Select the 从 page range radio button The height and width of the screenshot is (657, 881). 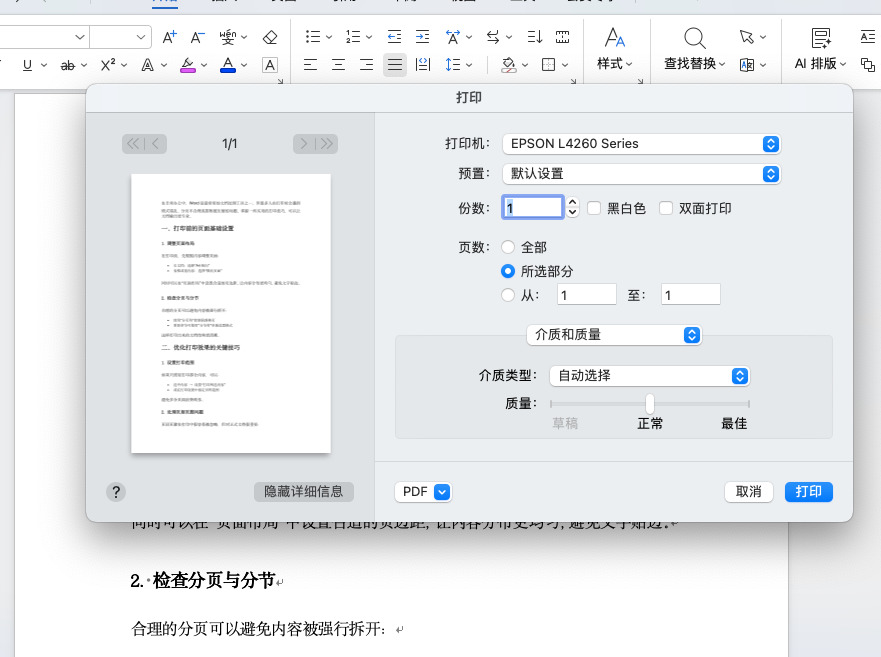508,295
